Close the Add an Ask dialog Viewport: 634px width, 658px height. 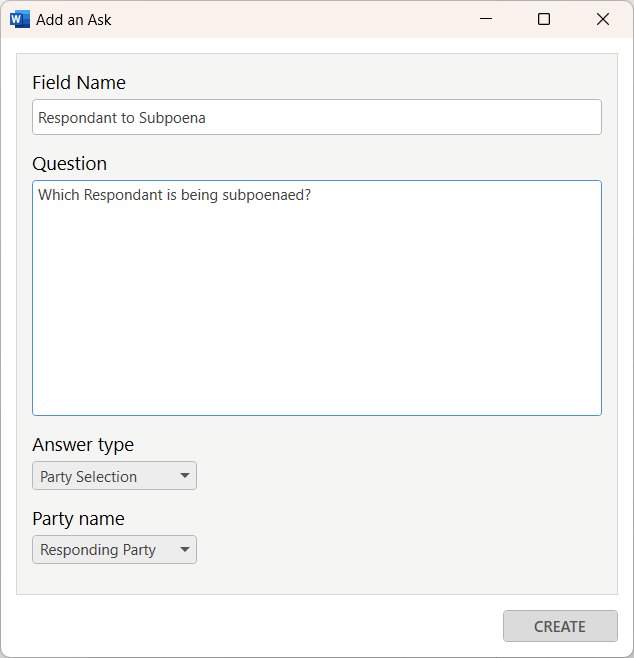tap(603, 19)
